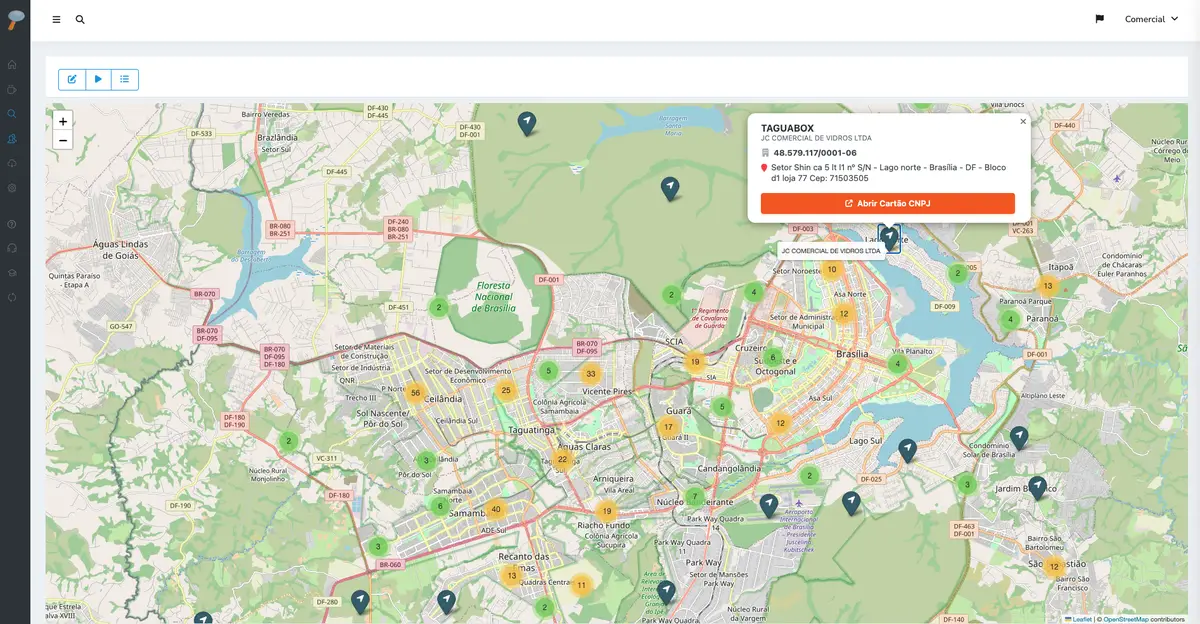This screenshot has height=624, width=1200.
Task: Close the TAGUABOX popup
Action: point(1023,121)
